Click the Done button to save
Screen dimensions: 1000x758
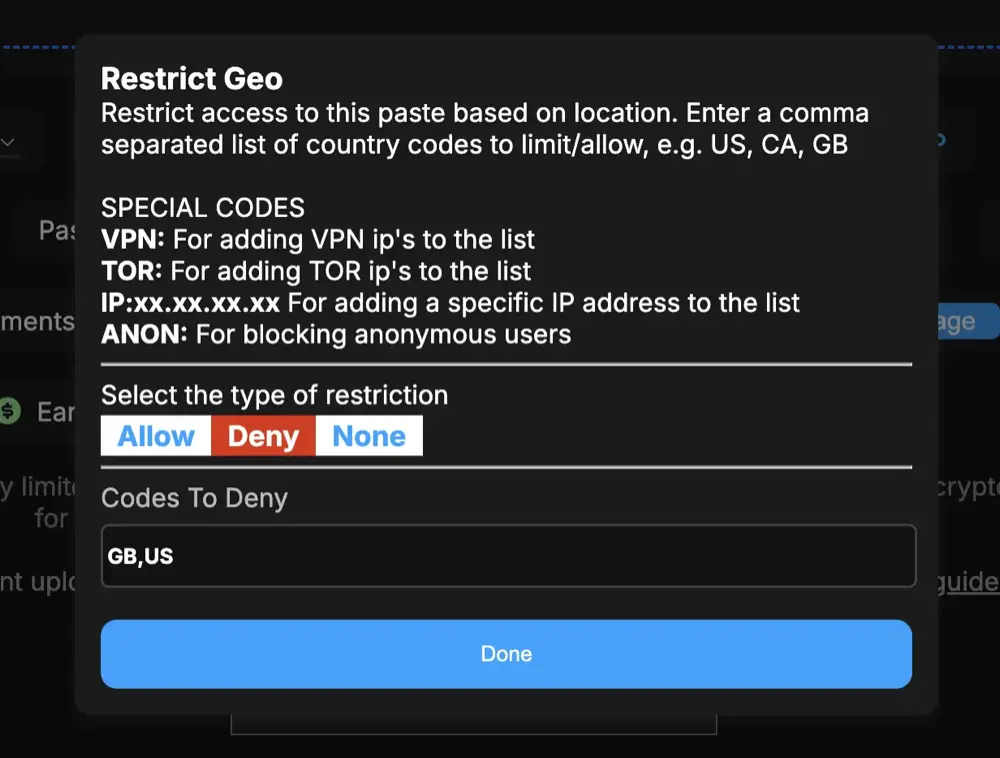pos(506,653)
